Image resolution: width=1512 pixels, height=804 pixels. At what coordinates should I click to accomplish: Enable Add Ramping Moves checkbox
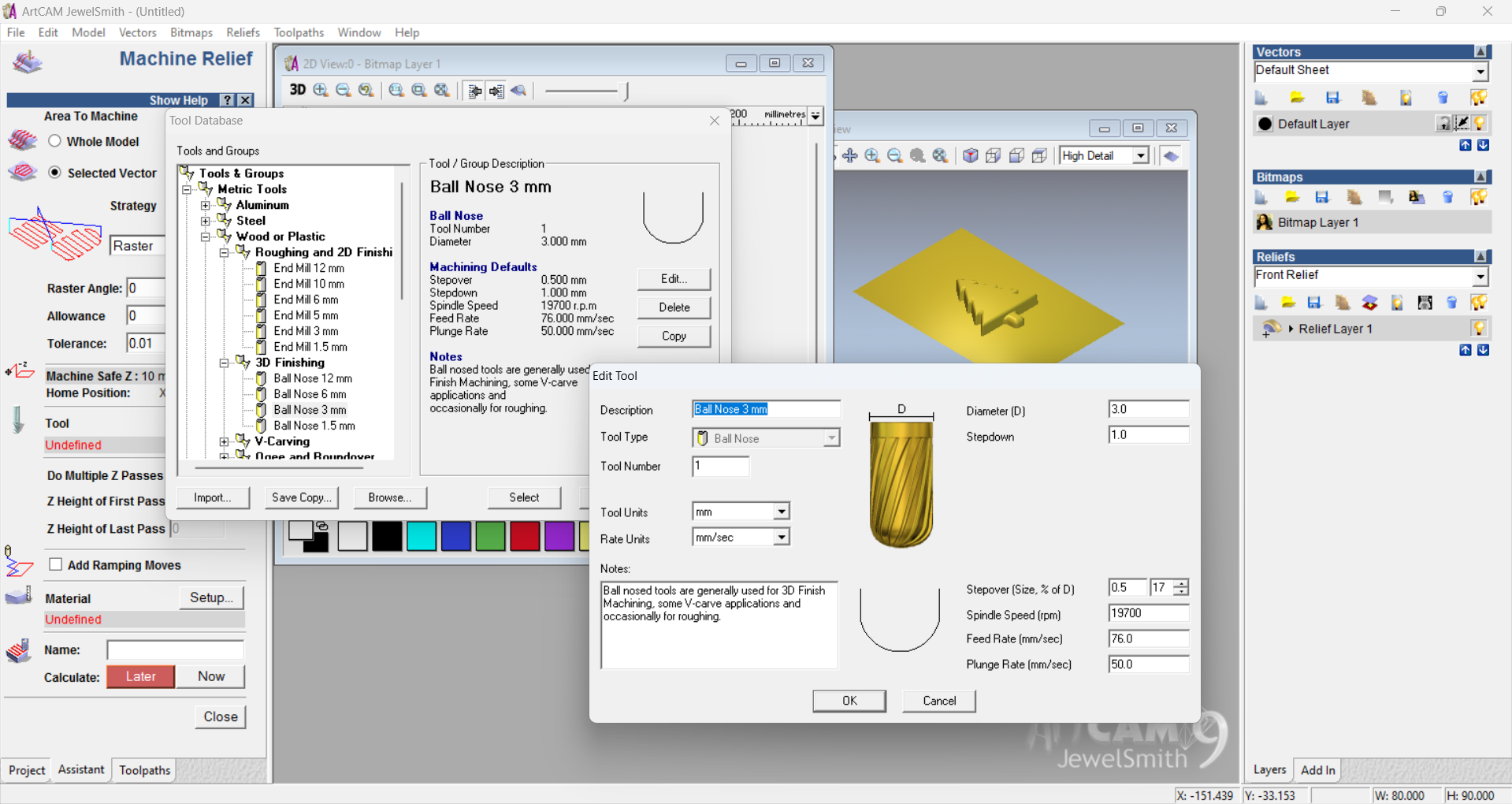(55, 564)
